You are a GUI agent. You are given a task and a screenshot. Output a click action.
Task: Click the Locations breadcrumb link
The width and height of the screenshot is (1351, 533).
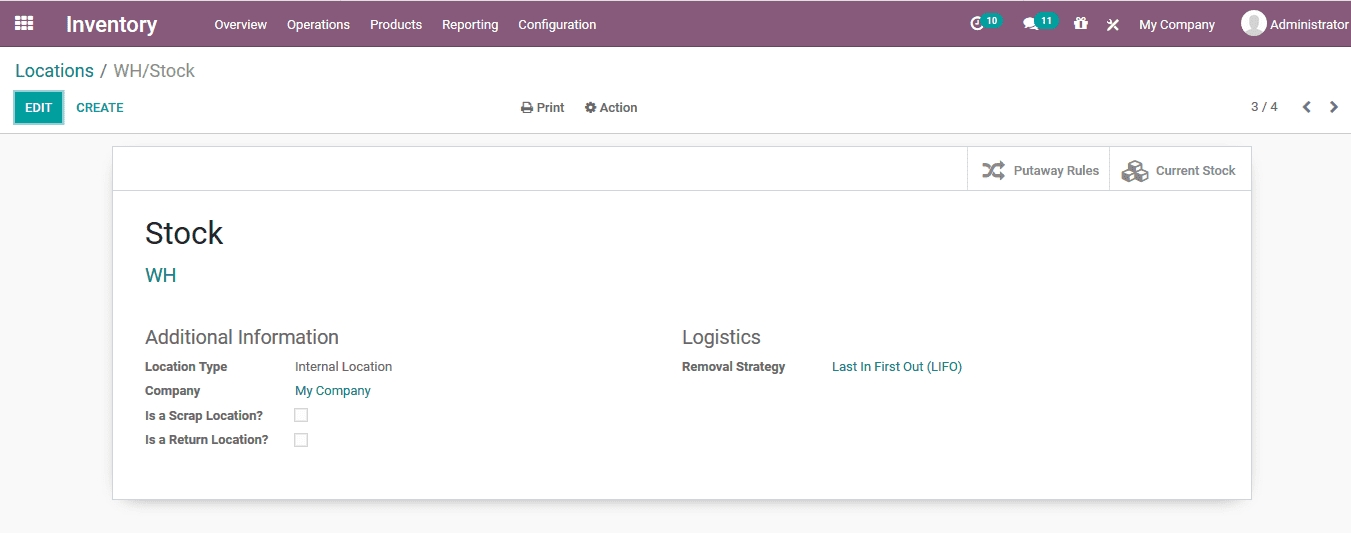pyautogui.click(x=54, y=71)
